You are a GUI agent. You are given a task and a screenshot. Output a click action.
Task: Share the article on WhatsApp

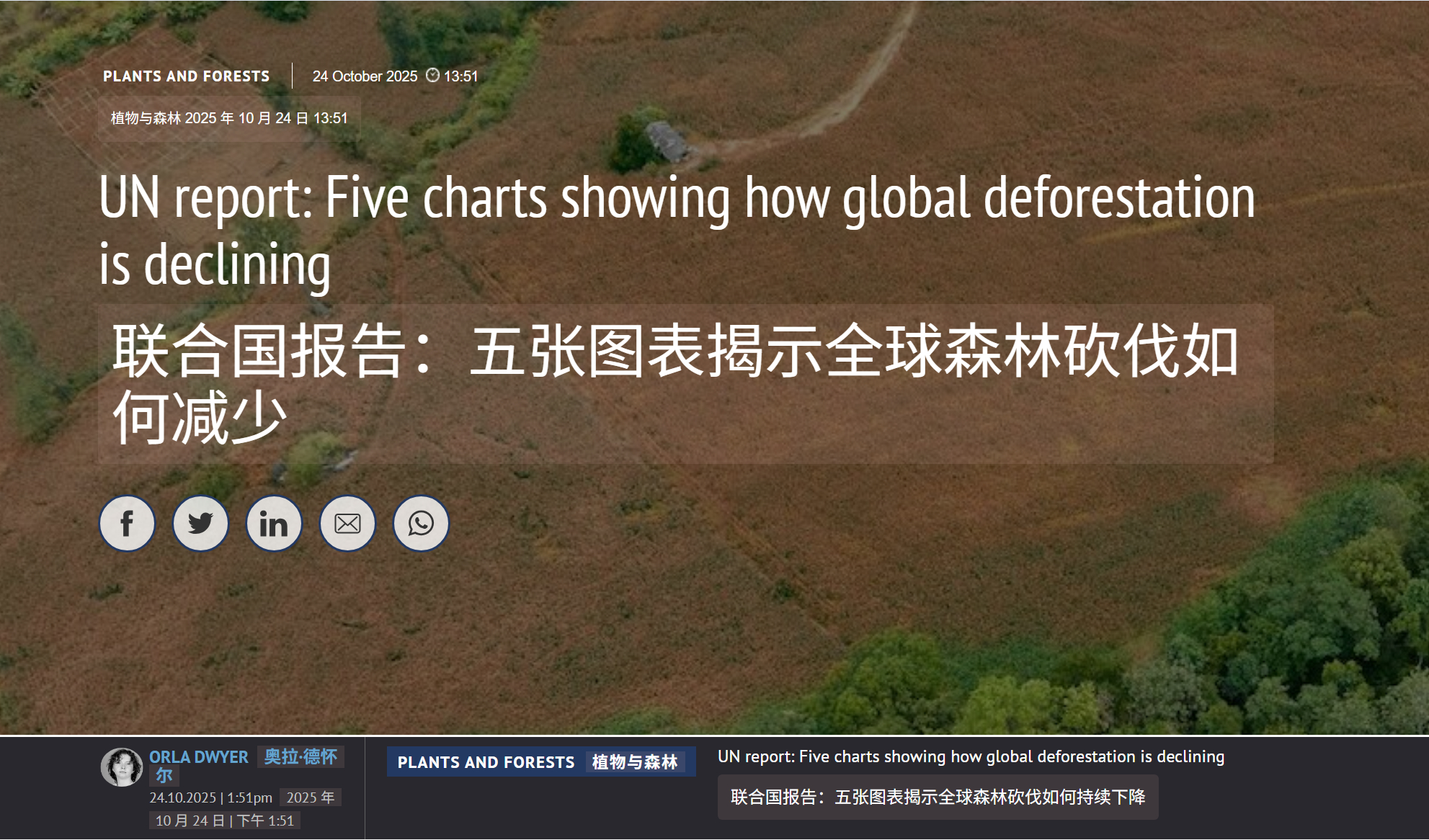(420, 523)
